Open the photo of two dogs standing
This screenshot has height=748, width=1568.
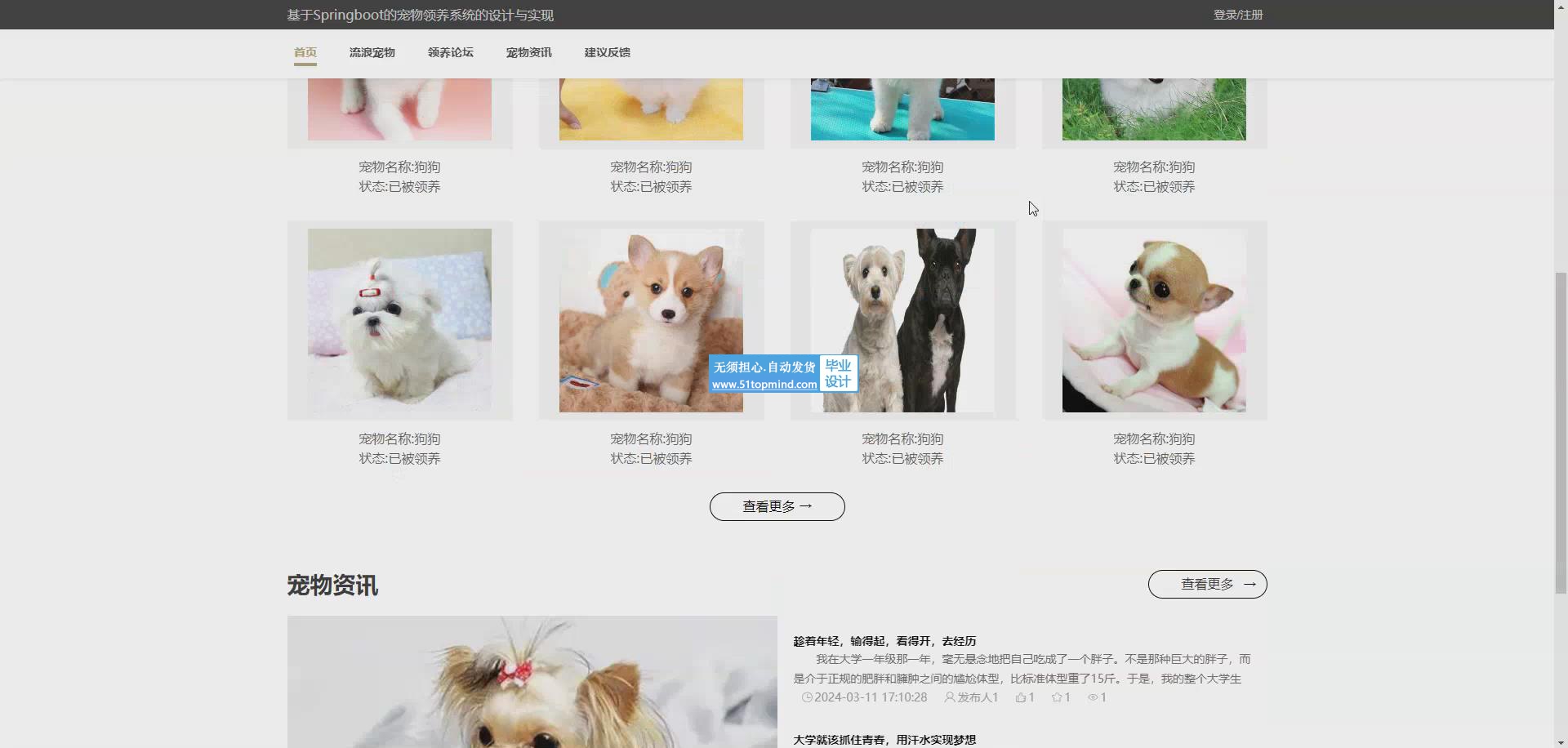[902, 320]
